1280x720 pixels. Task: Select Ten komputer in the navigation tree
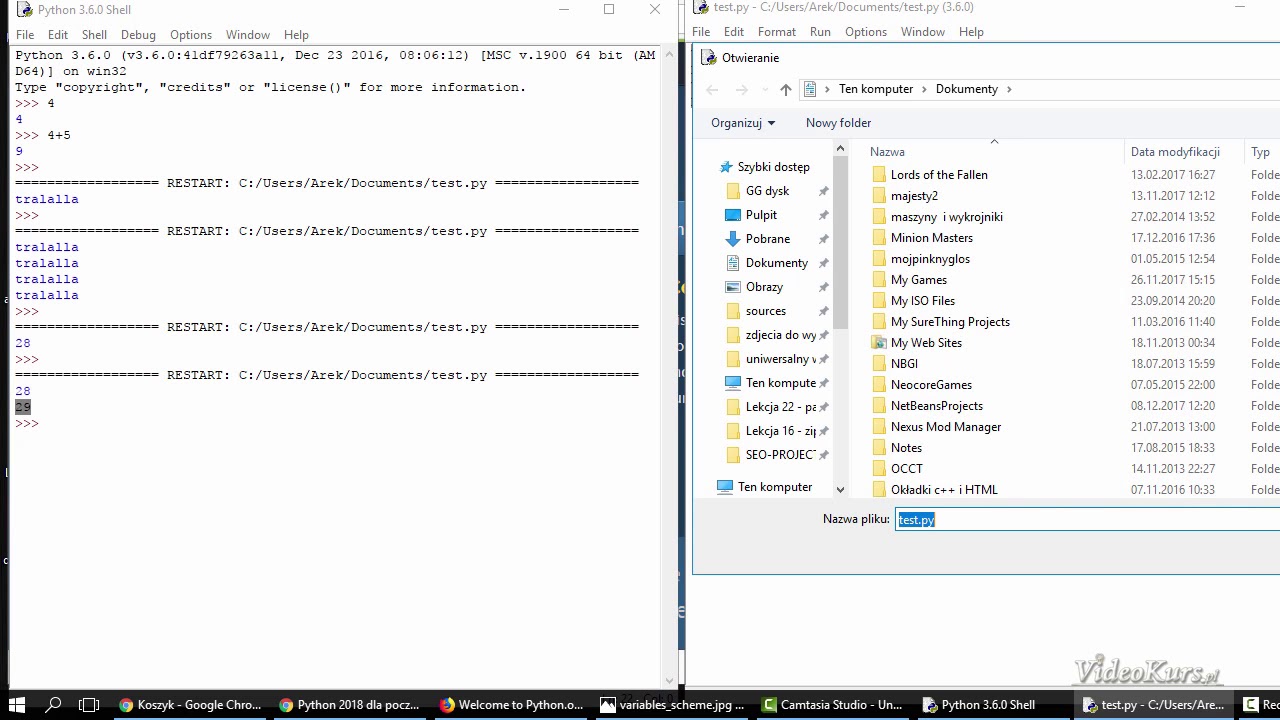click(775, 487)
